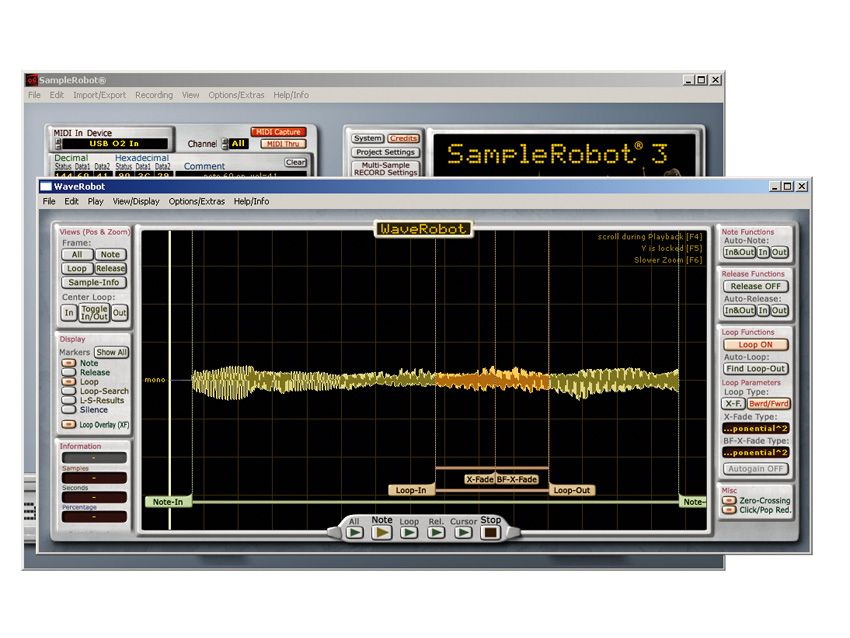Click Credits button in SampleRobot

403,139
